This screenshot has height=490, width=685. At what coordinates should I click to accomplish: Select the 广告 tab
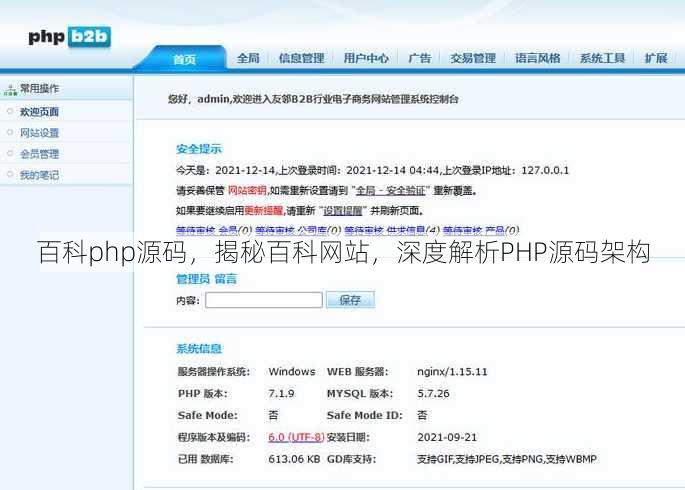tap(419, 58)
